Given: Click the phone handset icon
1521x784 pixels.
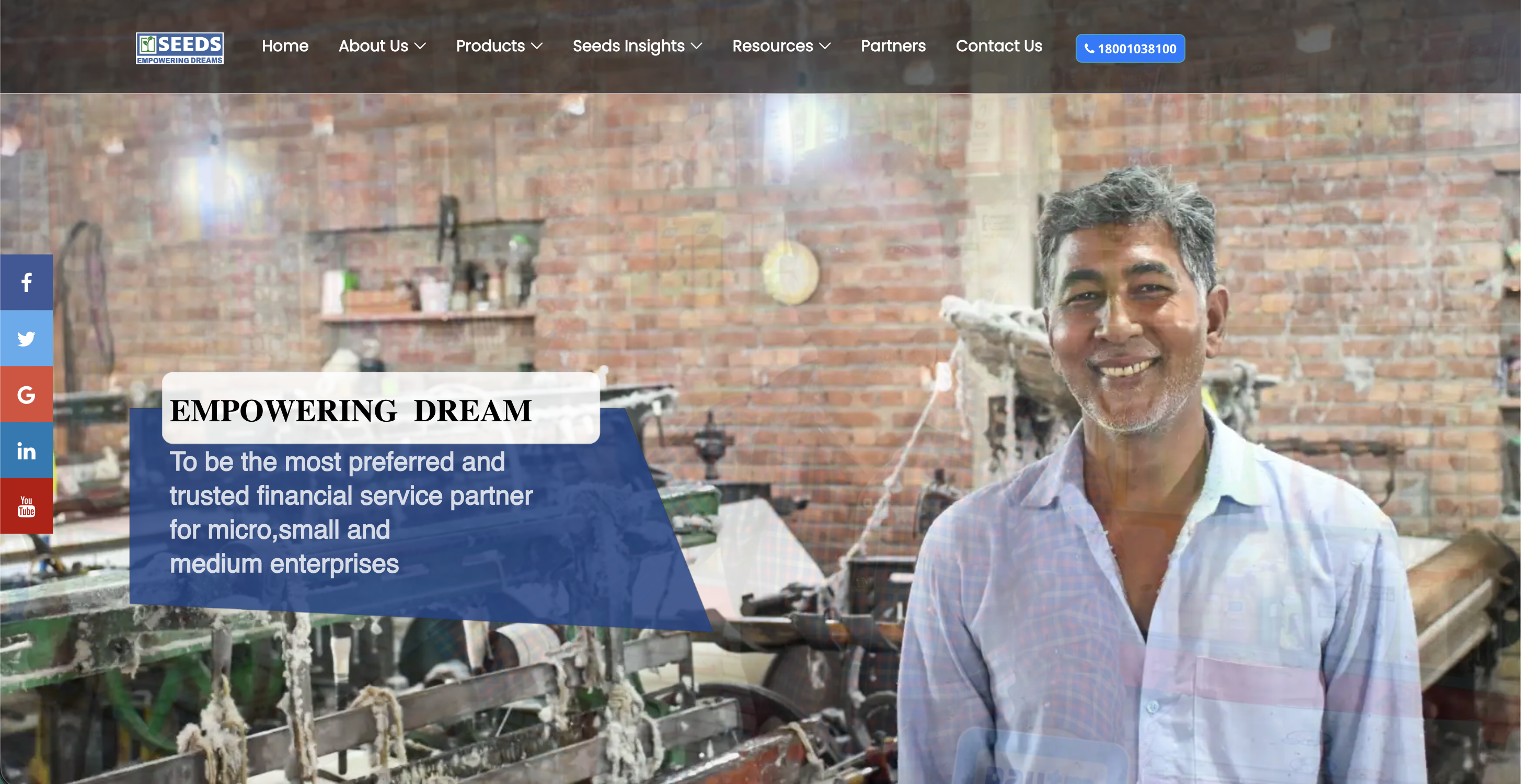Looking at the screenshot, I should [1089, 49].
